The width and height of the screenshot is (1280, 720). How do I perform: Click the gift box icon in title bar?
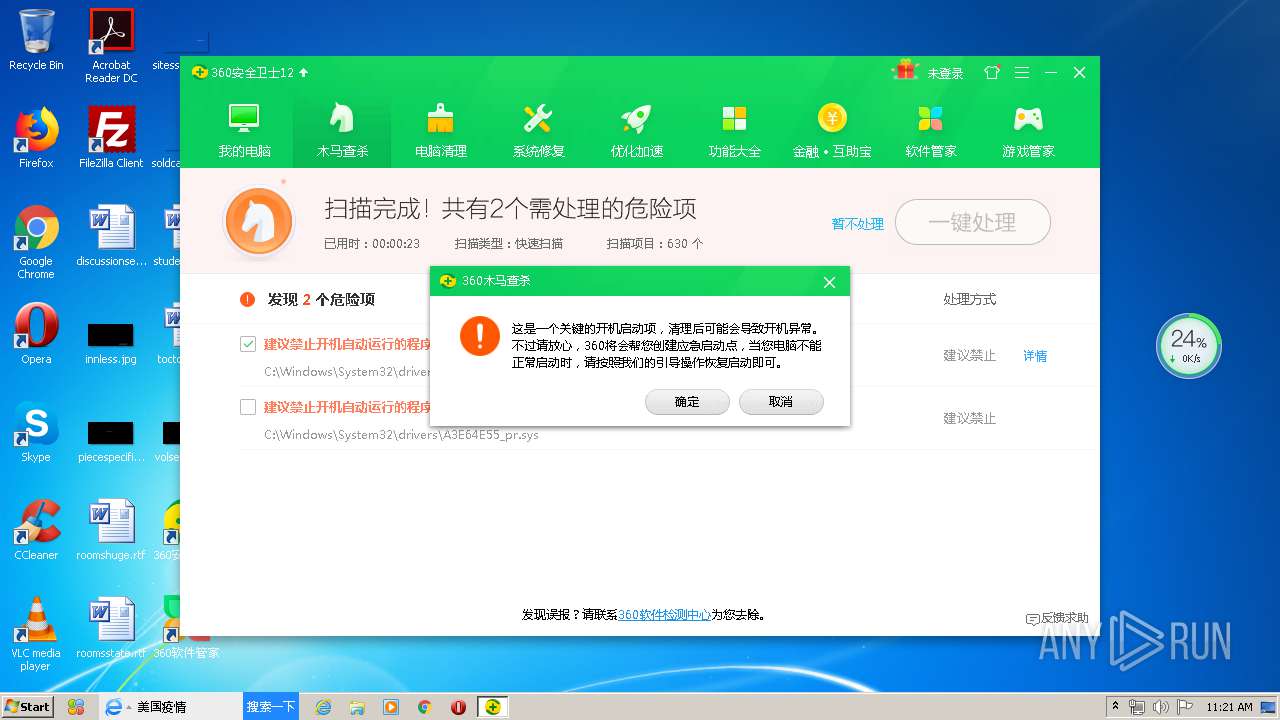905,70
